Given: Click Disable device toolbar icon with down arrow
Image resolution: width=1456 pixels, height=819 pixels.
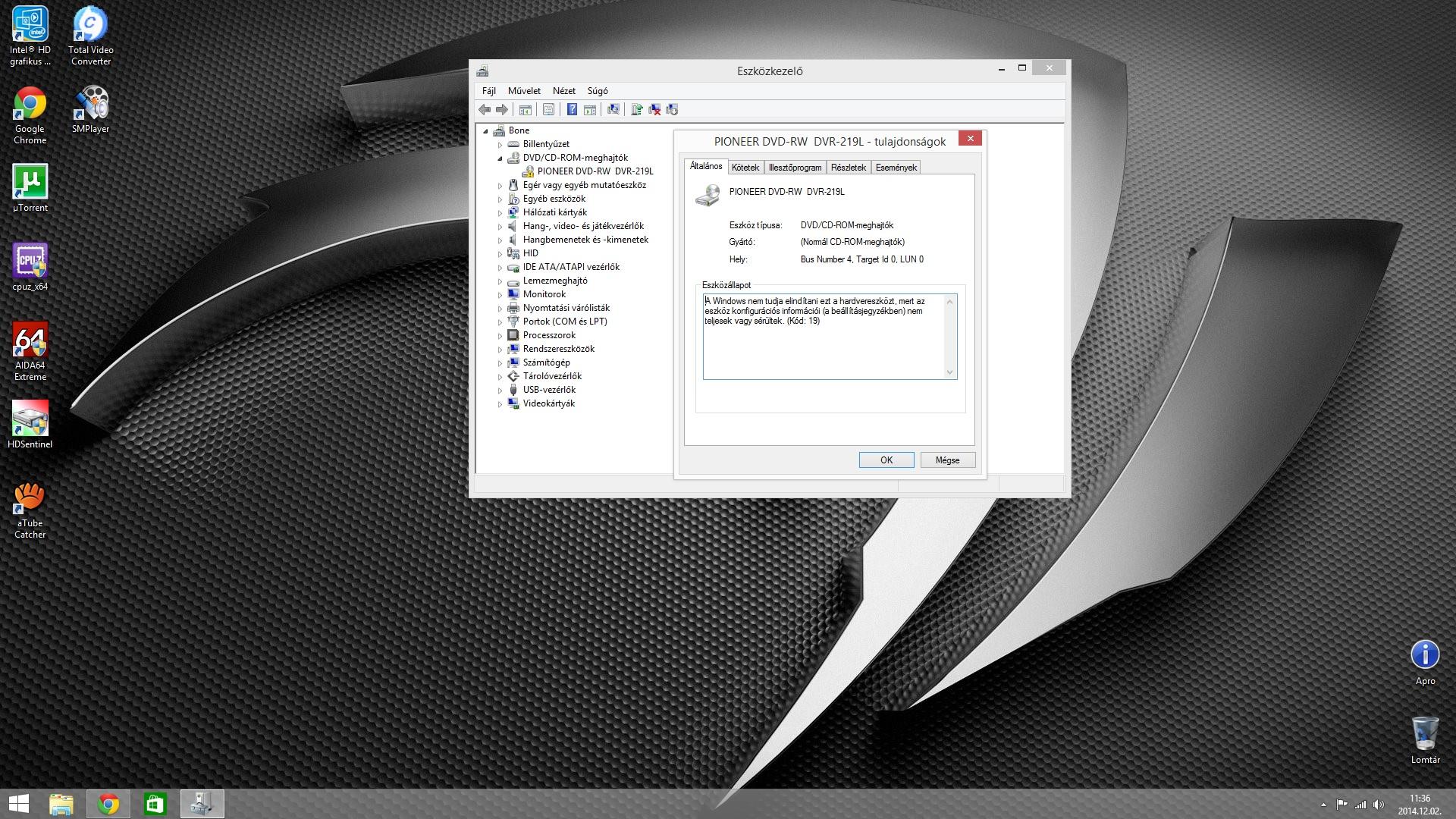Looking at the screenshot, I should [671, 110].
